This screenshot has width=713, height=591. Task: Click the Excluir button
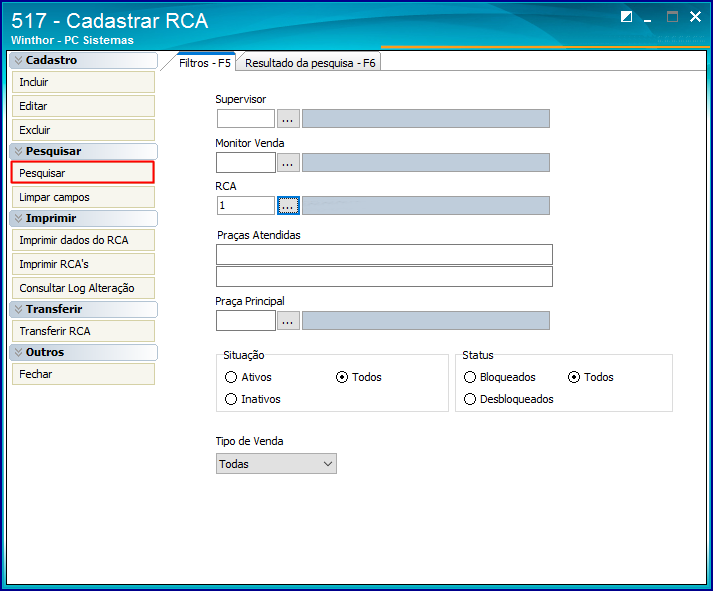click(x=83, y=130)
